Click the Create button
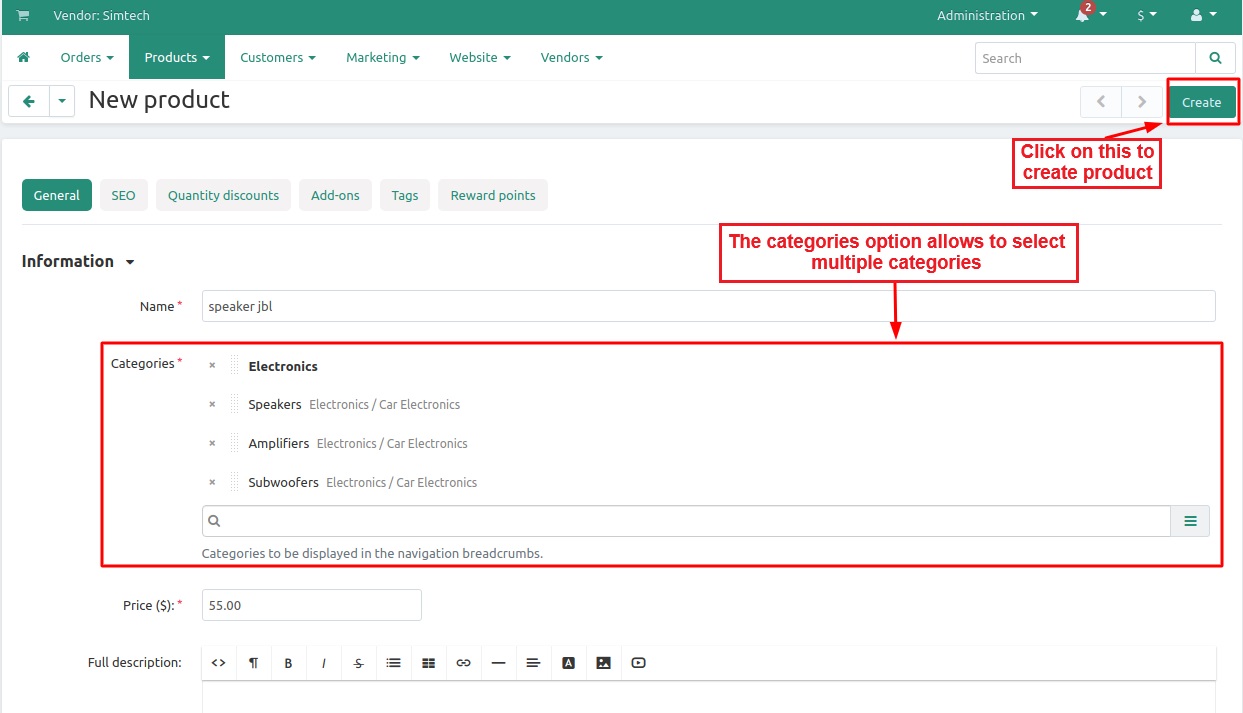The width and height of the screenshot is (1243, 713). (1201, 102)
